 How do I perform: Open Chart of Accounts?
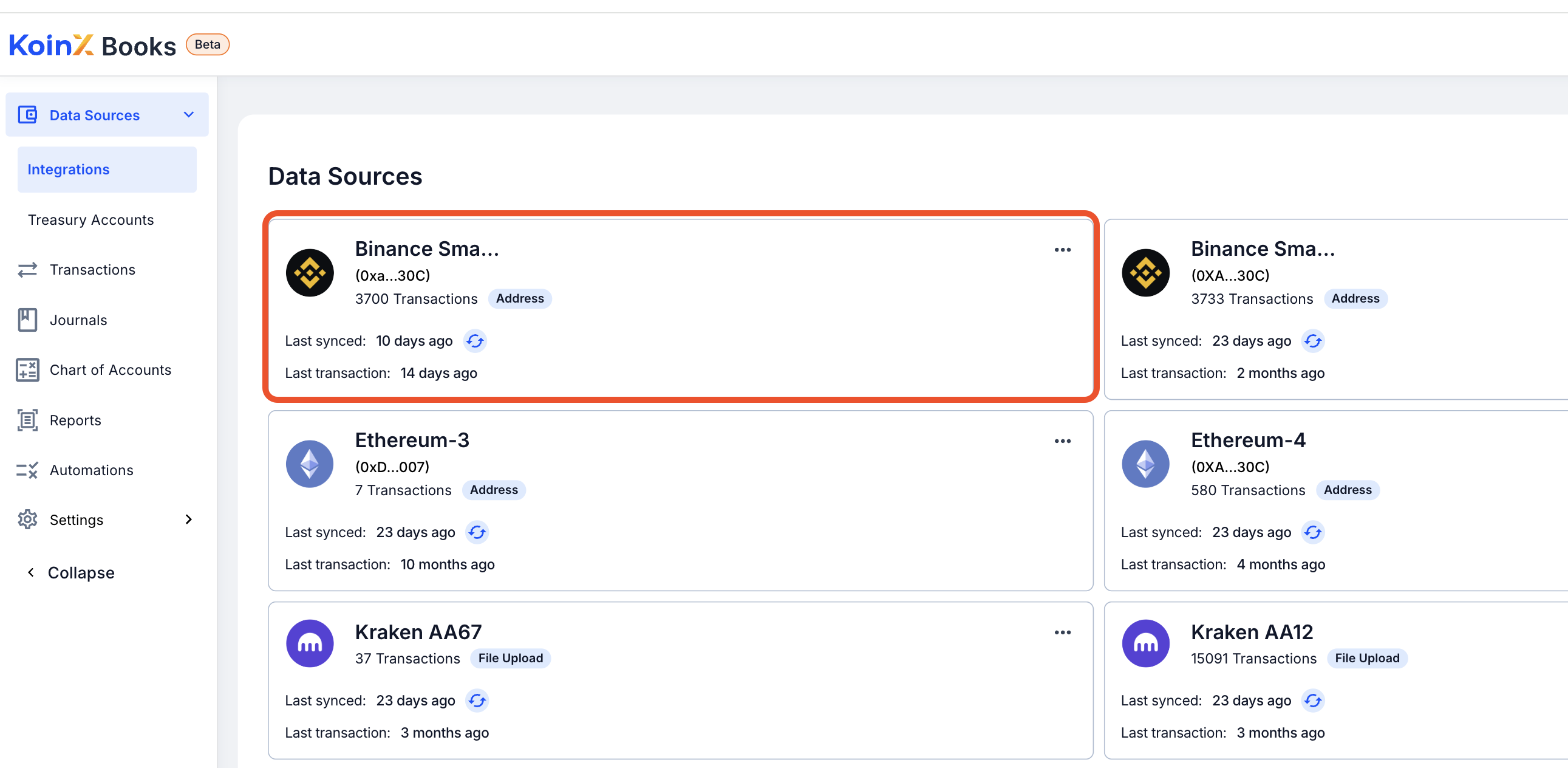point(111,369)
